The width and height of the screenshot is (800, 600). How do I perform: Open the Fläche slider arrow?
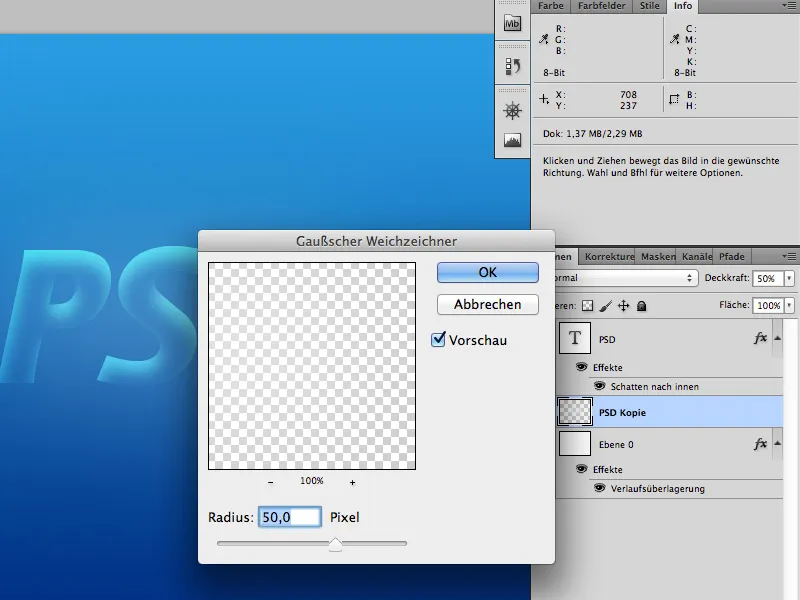pyautogui.click(x=789, y=305)
